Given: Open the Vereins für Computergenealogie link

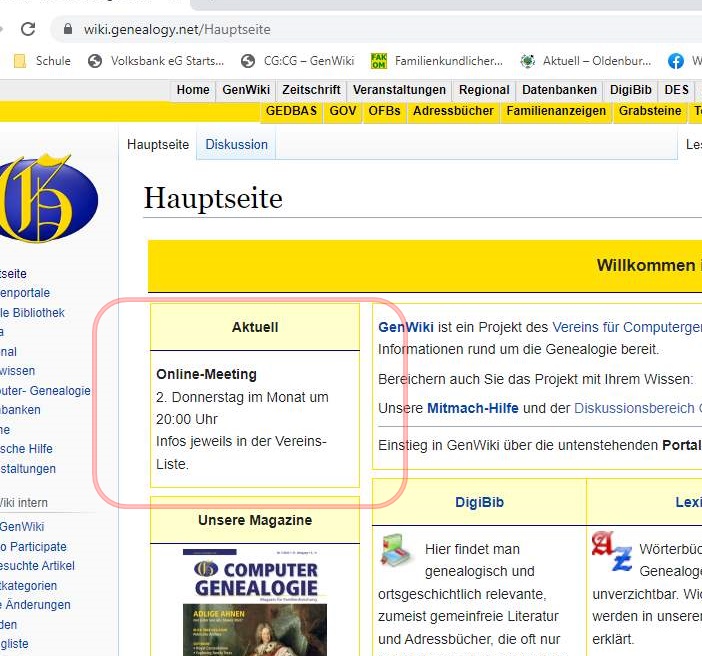Looking at the screenshot, I should tap(627, 327).
